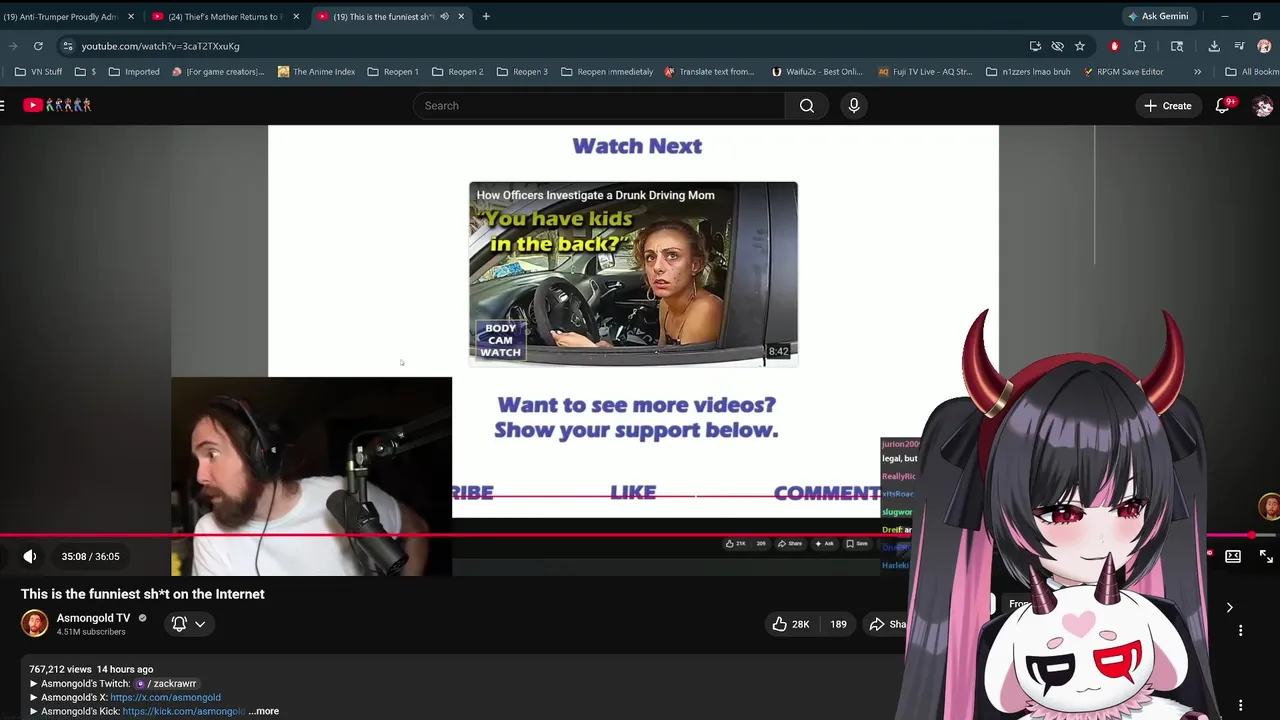Image resolution: width=1280 pixels, height=720 pixels.
Task: Open the Reopen 1 bookmark folder
Action: (393, 72)
